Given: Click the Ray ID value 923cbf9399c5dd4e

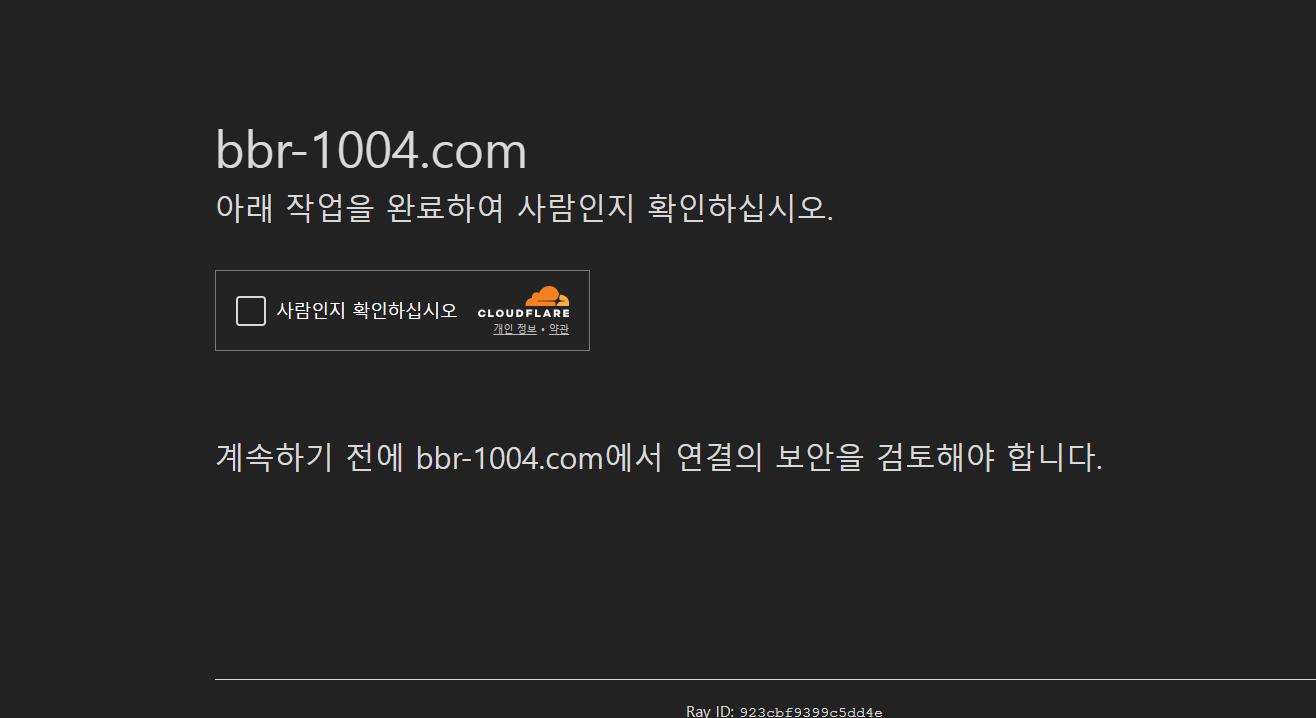Looking at the screenshot, I should 810,712.
